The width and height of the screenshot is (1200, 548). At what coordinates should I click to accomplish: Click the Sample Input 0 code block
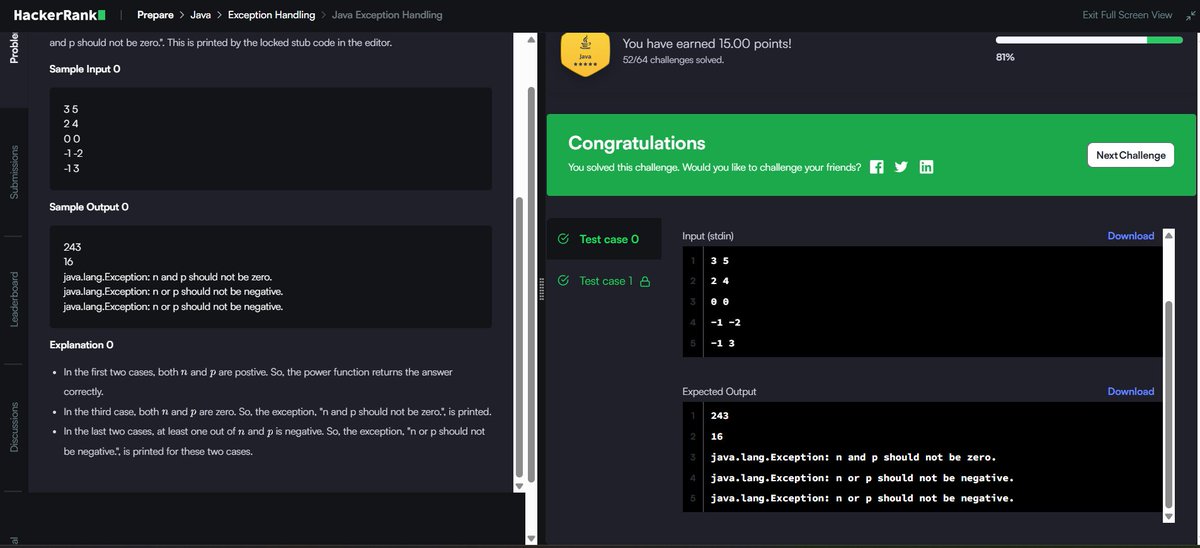click(x=270, y=138)
